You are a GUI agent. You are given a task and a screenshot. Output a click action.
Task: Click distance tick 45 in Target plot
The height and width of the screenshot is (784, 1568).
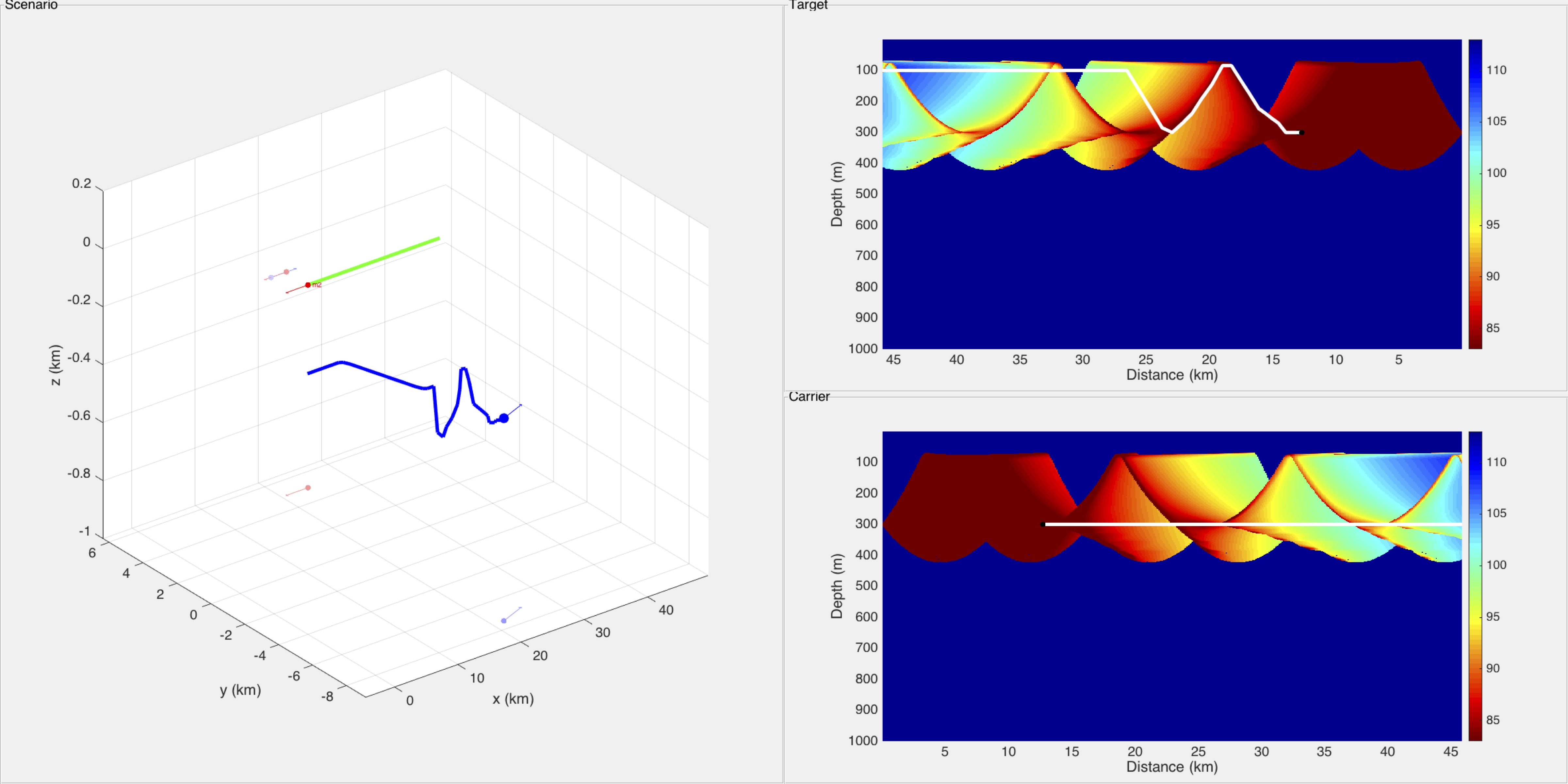(893, 360)
